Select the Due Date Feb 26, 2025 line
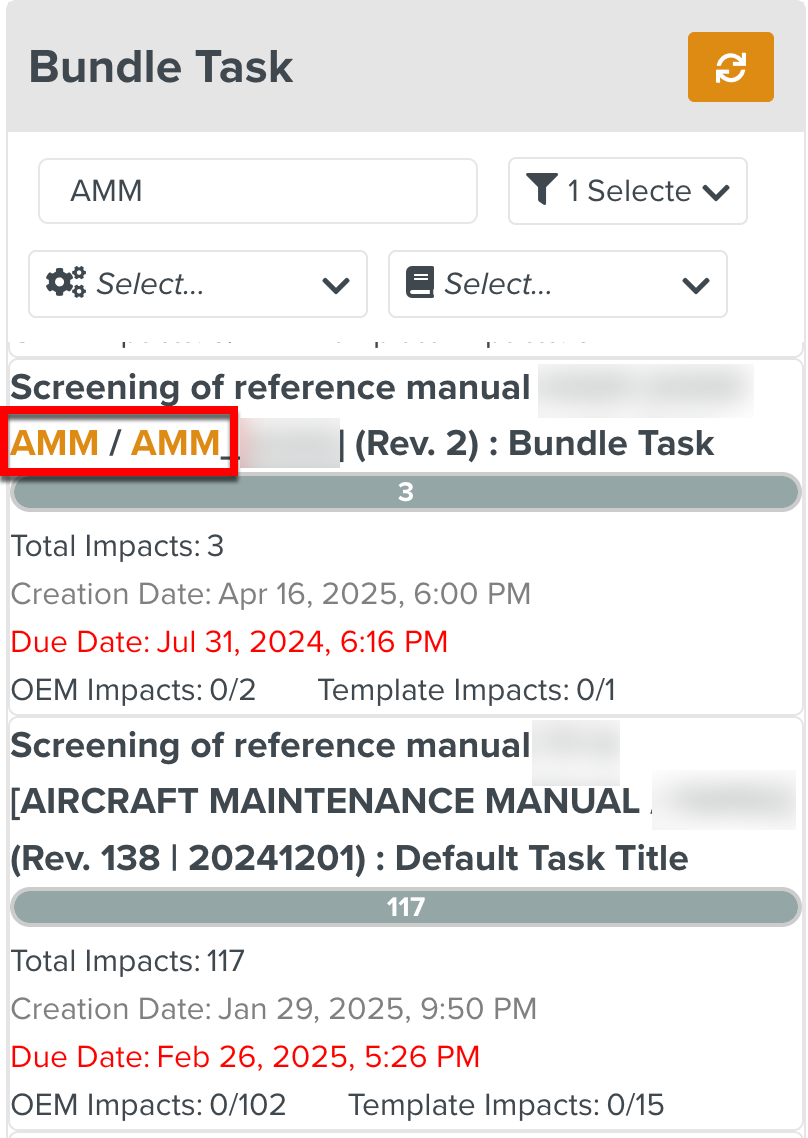The height and width of the screenshot is (1138, 808). pyautogui.click(x=245, y=1056)
